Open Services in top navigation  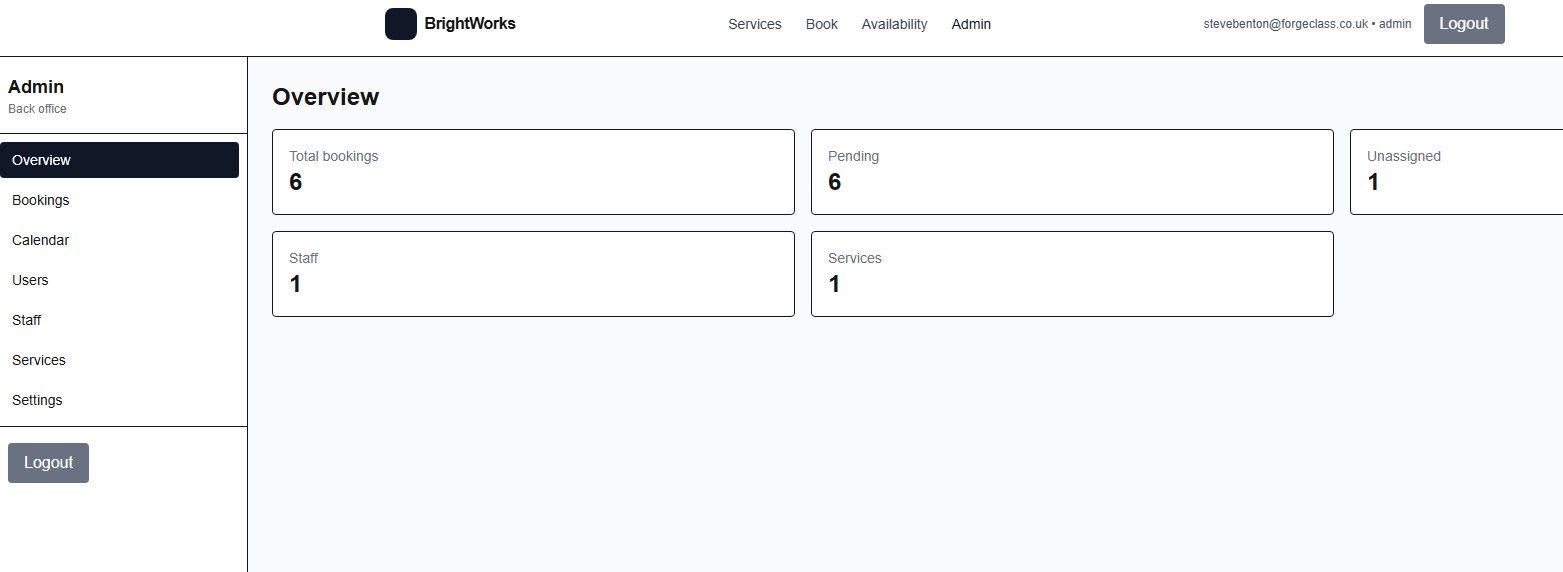(x=754, y=24)
